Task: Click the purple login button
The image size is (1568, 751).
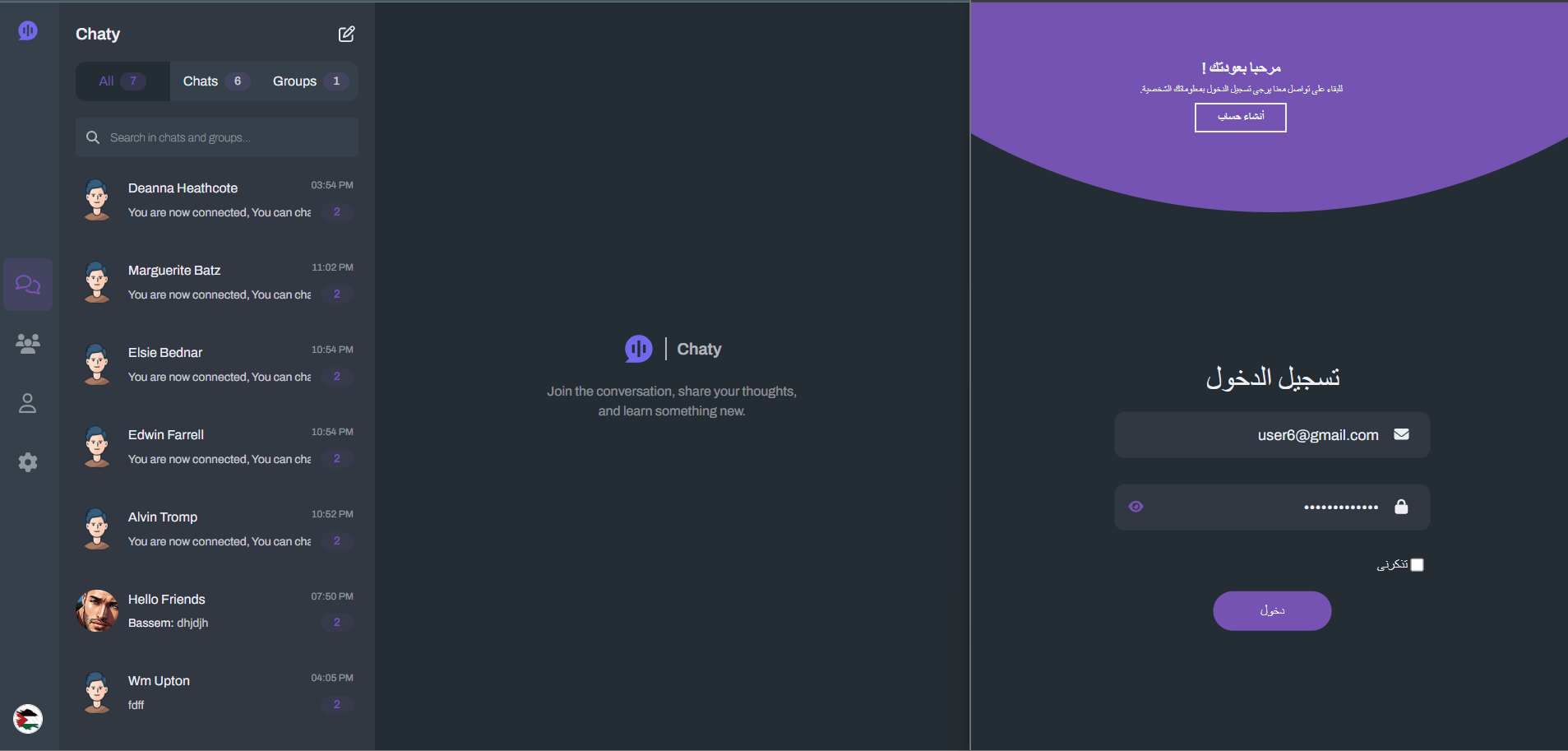Action: pos(1272,611)
